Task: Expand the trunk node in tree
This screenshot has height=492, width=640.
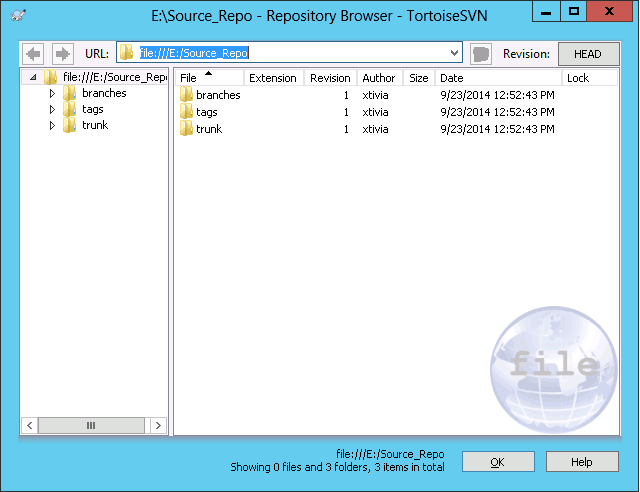Action: point(53,126)
